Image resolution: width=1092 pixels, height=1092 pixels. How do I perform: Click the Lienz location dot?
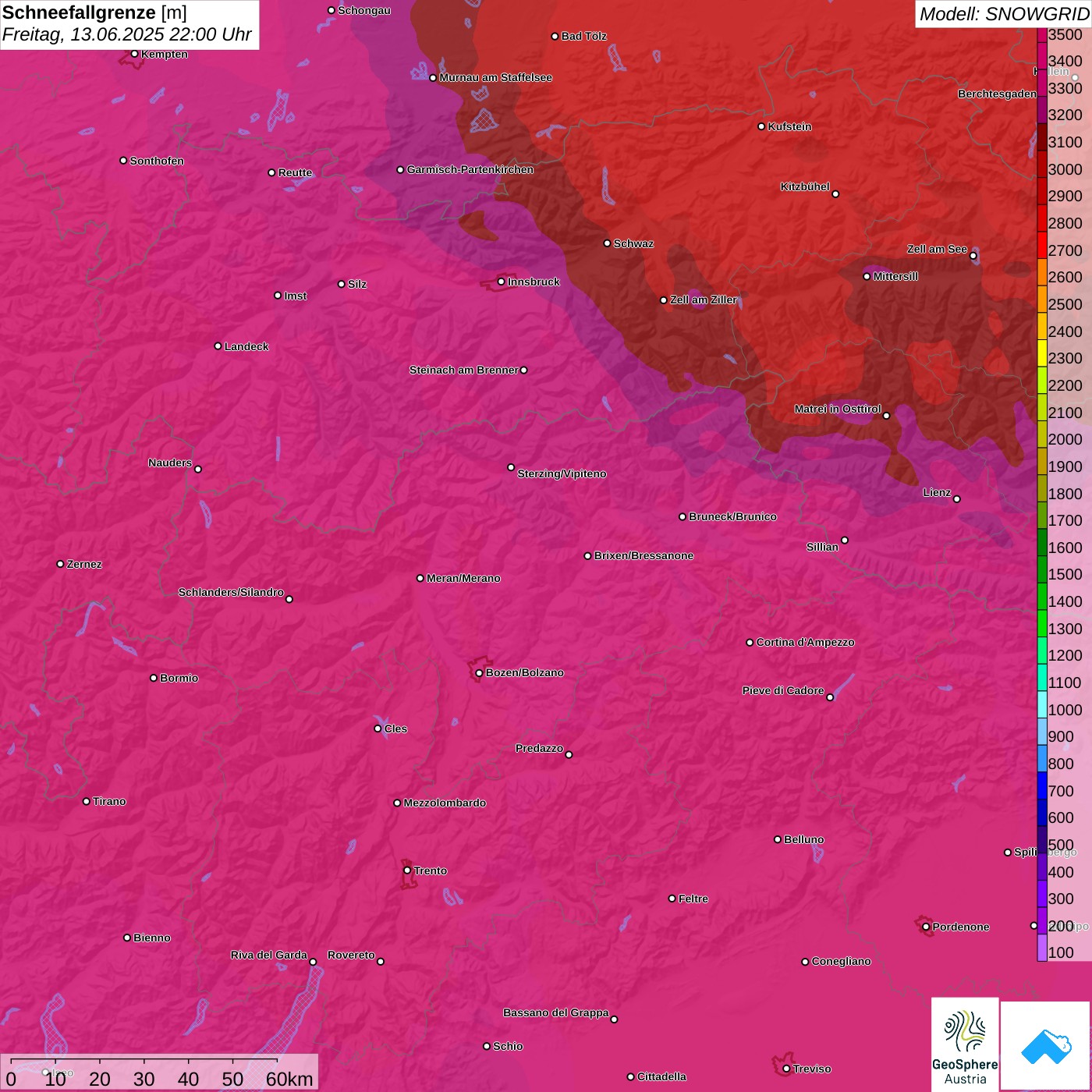(957, 498)
